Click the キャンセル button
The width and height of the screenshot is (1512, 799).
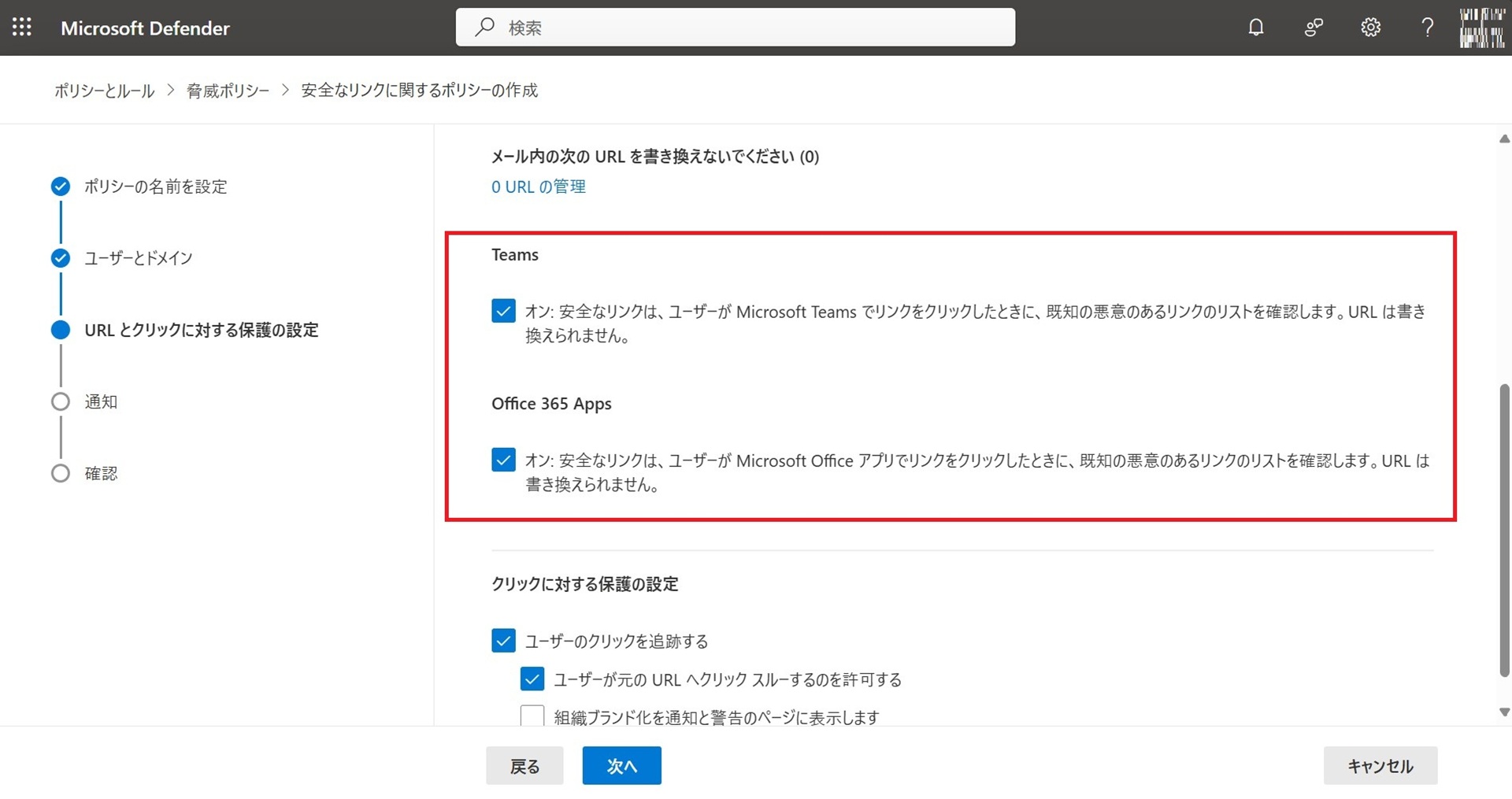coord(1380,766)
